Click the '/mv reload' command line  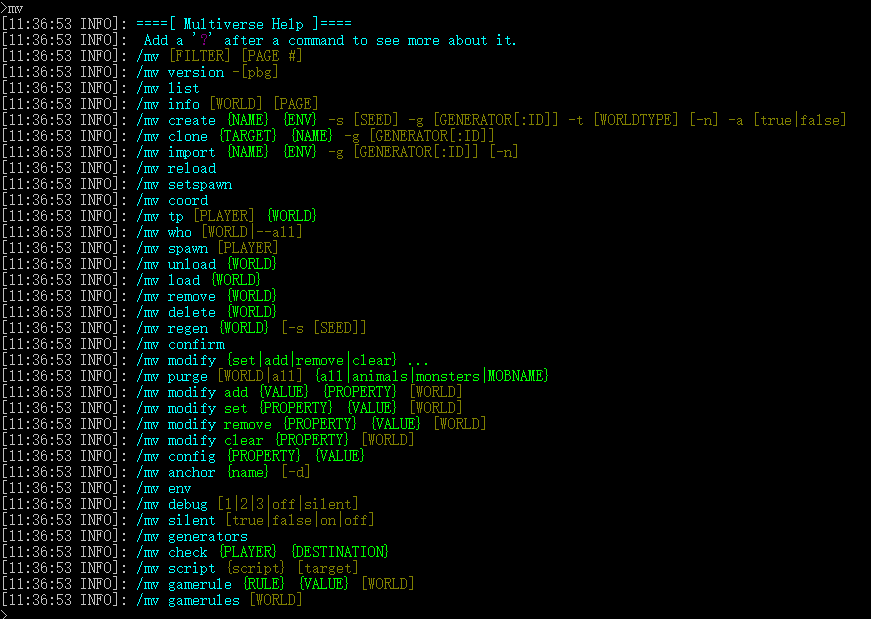tap(176, 168)
